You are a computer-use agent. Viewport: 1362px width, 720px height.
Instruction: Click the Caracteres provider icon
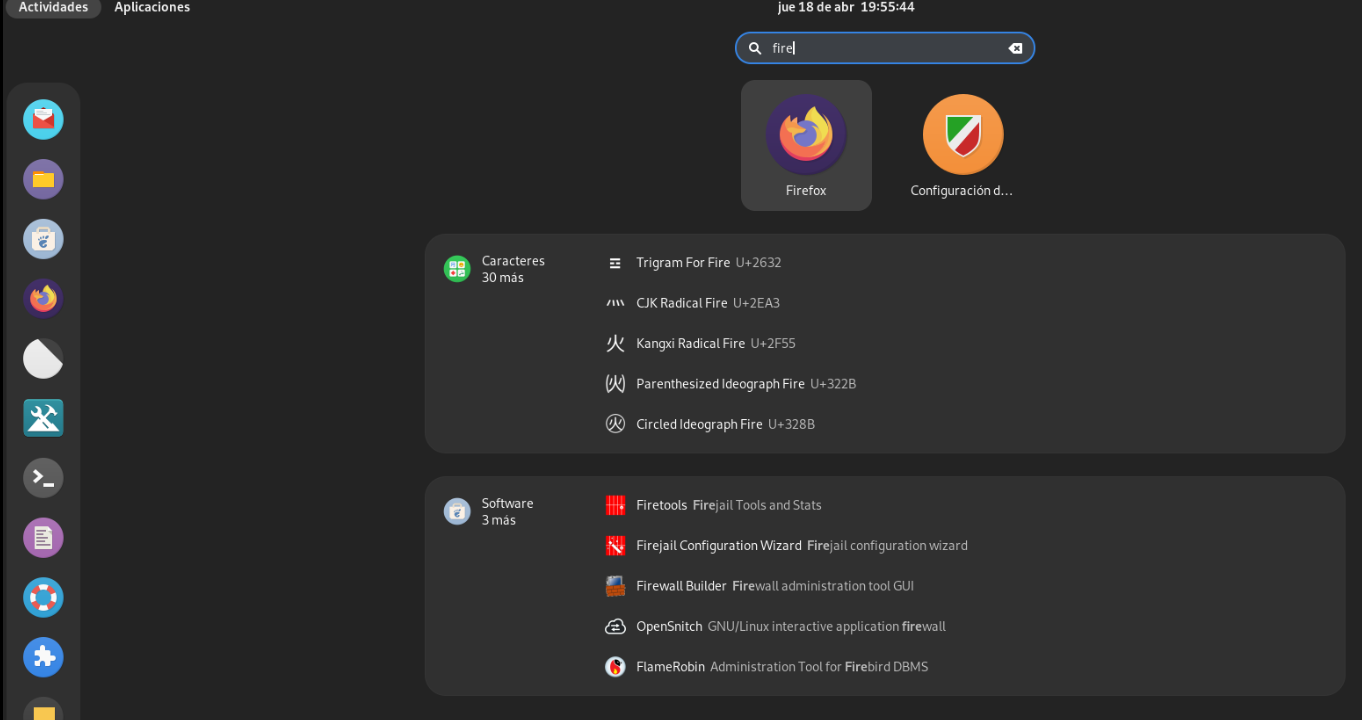(457, 268)
